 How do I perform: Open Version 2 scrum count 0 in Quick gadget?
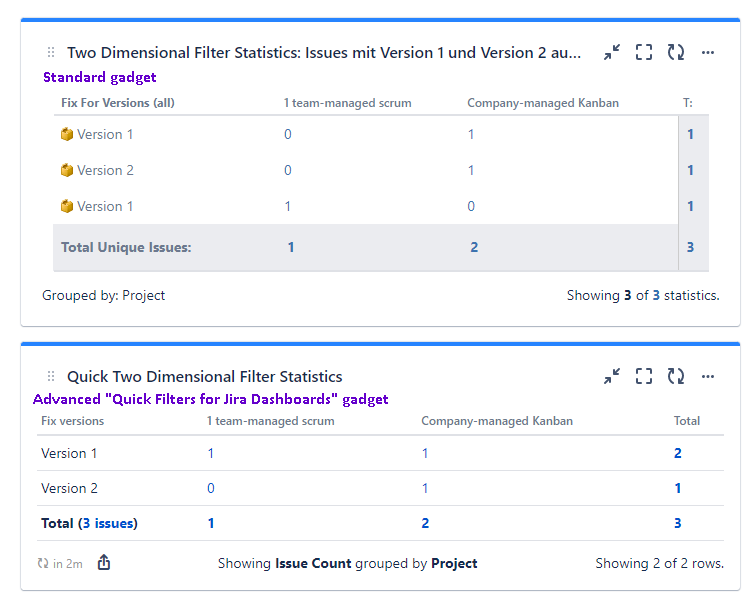[x=211, y=488]
